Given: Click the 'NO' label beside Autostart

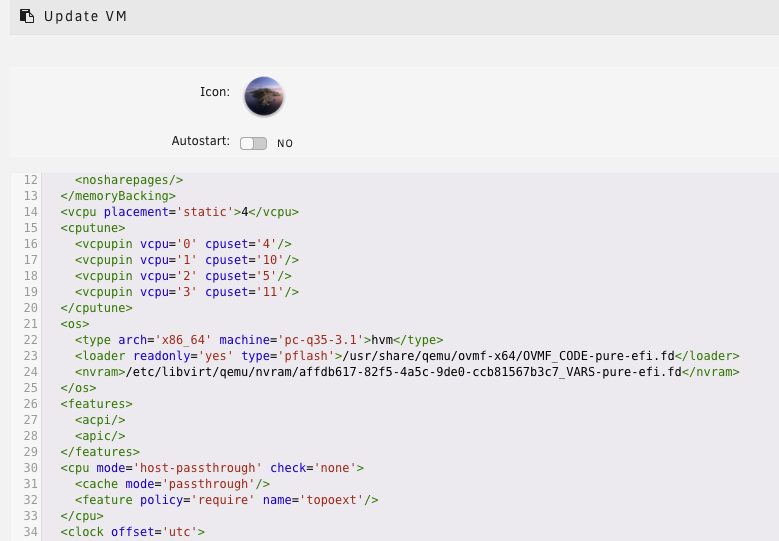Looking at the screenshot, I should point(285,144).
